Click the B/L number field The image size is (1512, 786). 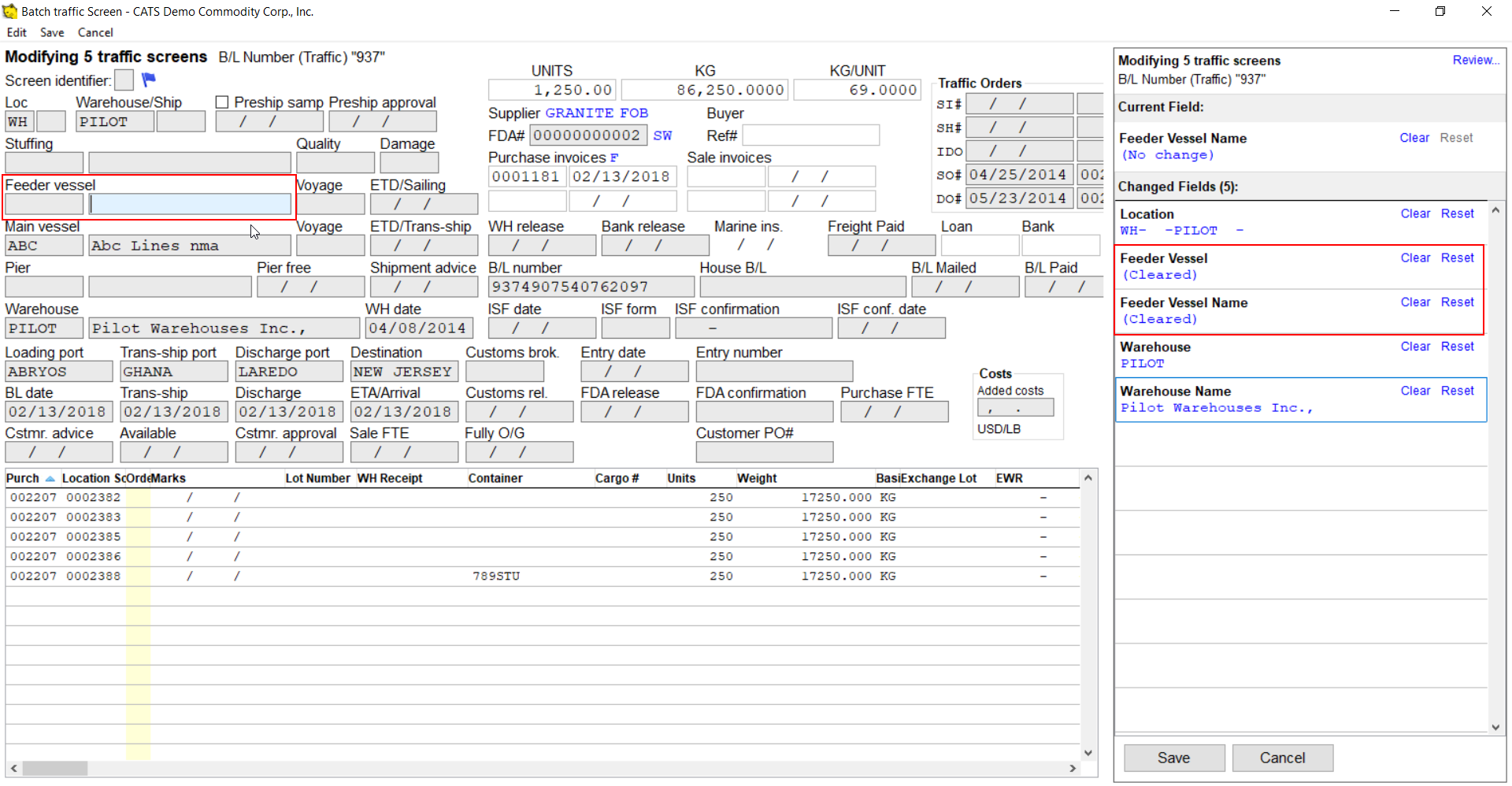coord(591,287)
